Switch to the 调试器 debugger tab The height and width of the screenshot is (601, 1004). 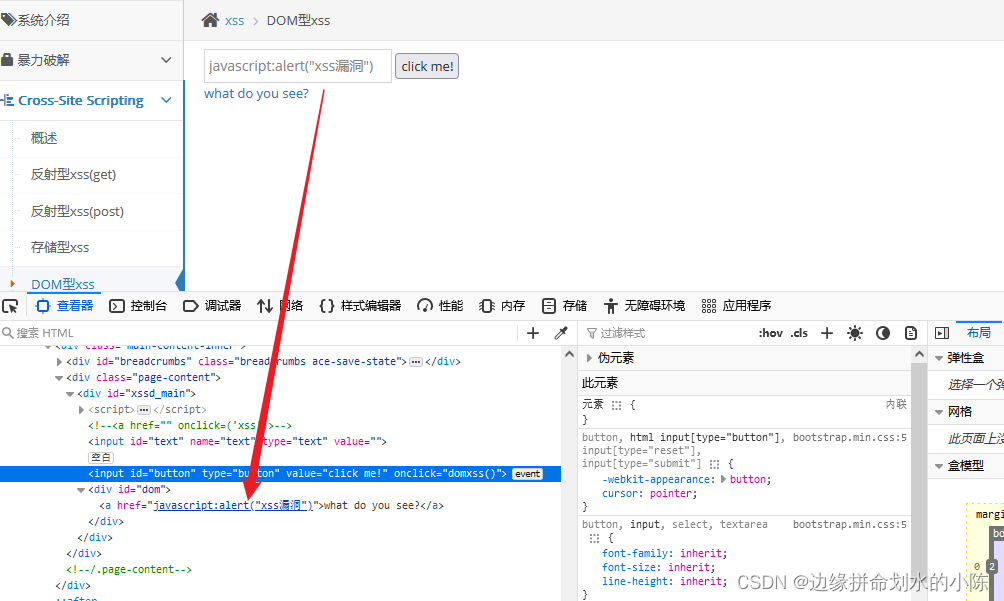(212, 306)
